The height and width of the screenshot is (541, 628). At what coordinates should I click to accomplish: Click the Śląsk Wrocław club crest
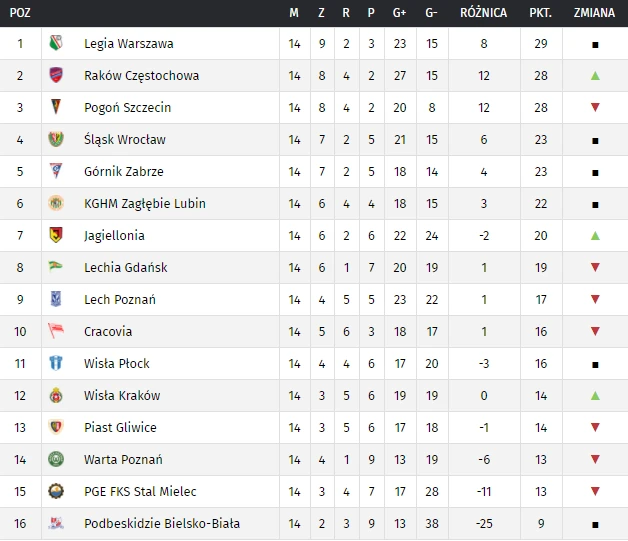pos(56,140)
